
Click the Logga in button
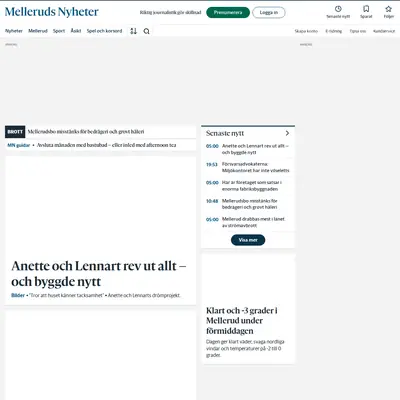[269, 13]
